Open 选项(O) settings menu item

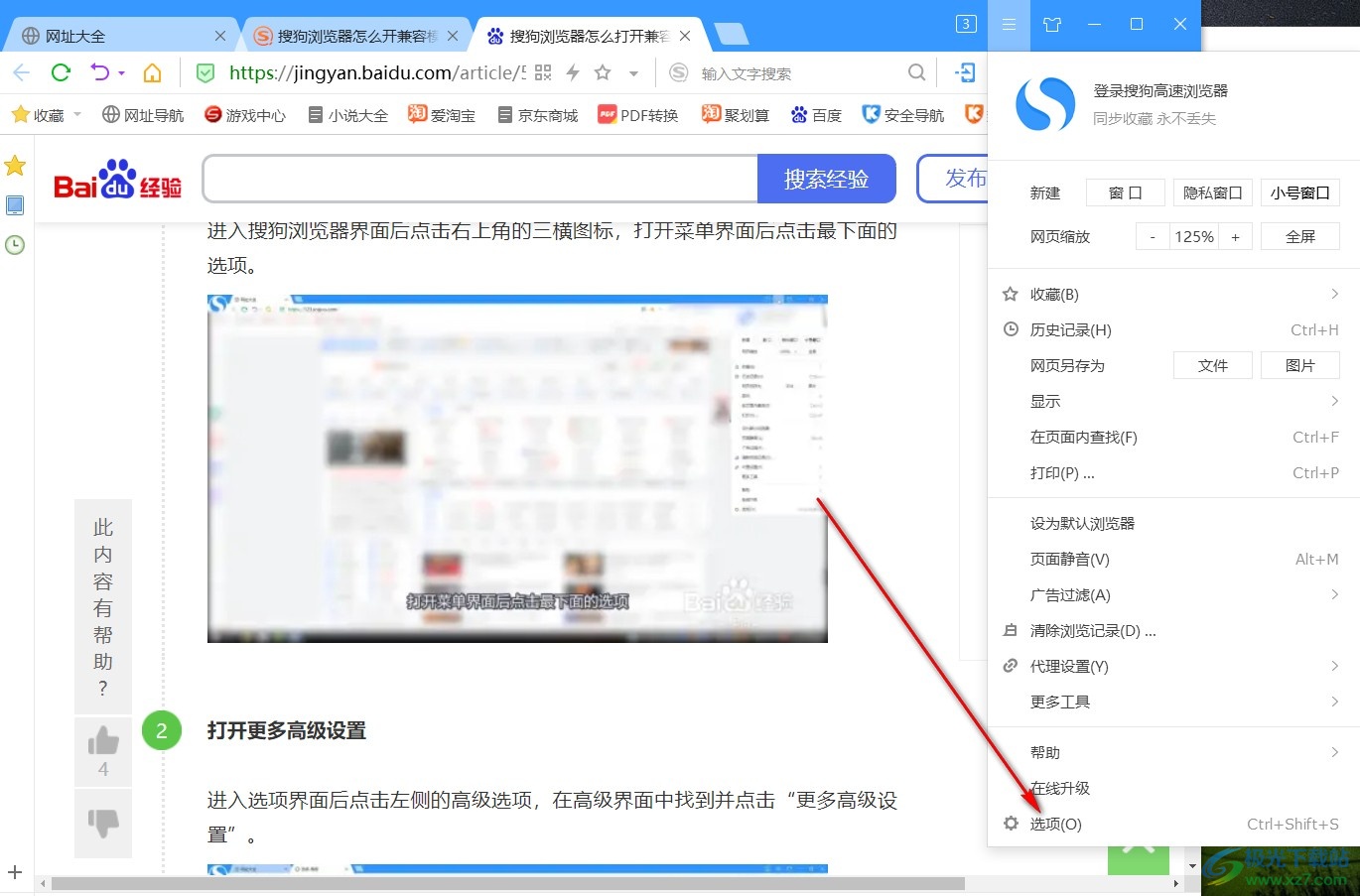[1173, 824]
